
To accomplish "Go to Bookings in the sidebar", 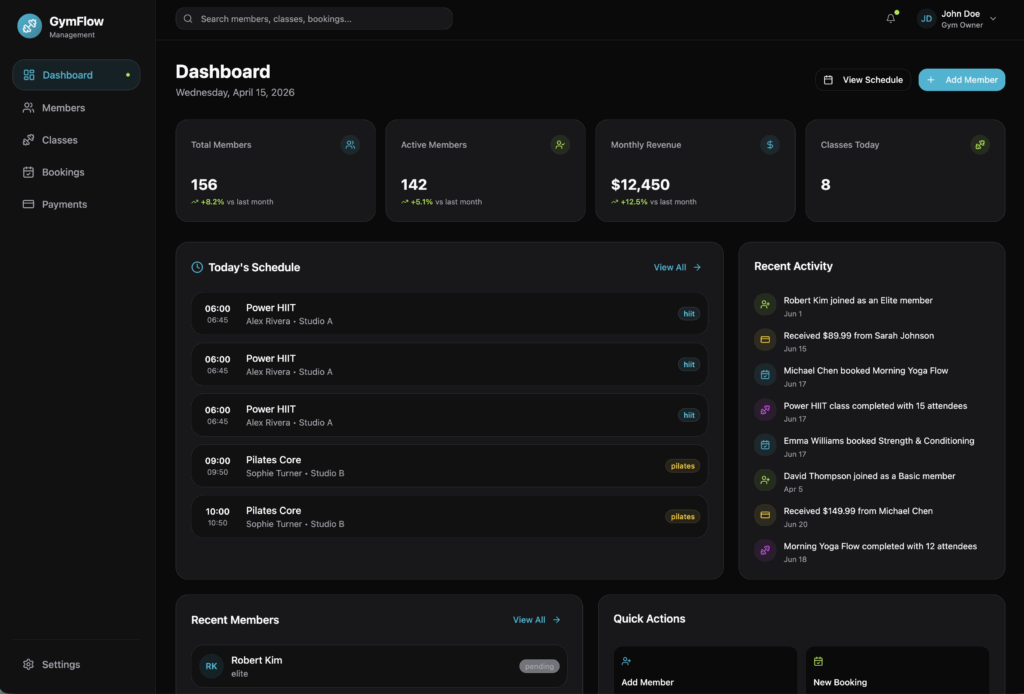I will pyautogui.click(x=63, y=172).
